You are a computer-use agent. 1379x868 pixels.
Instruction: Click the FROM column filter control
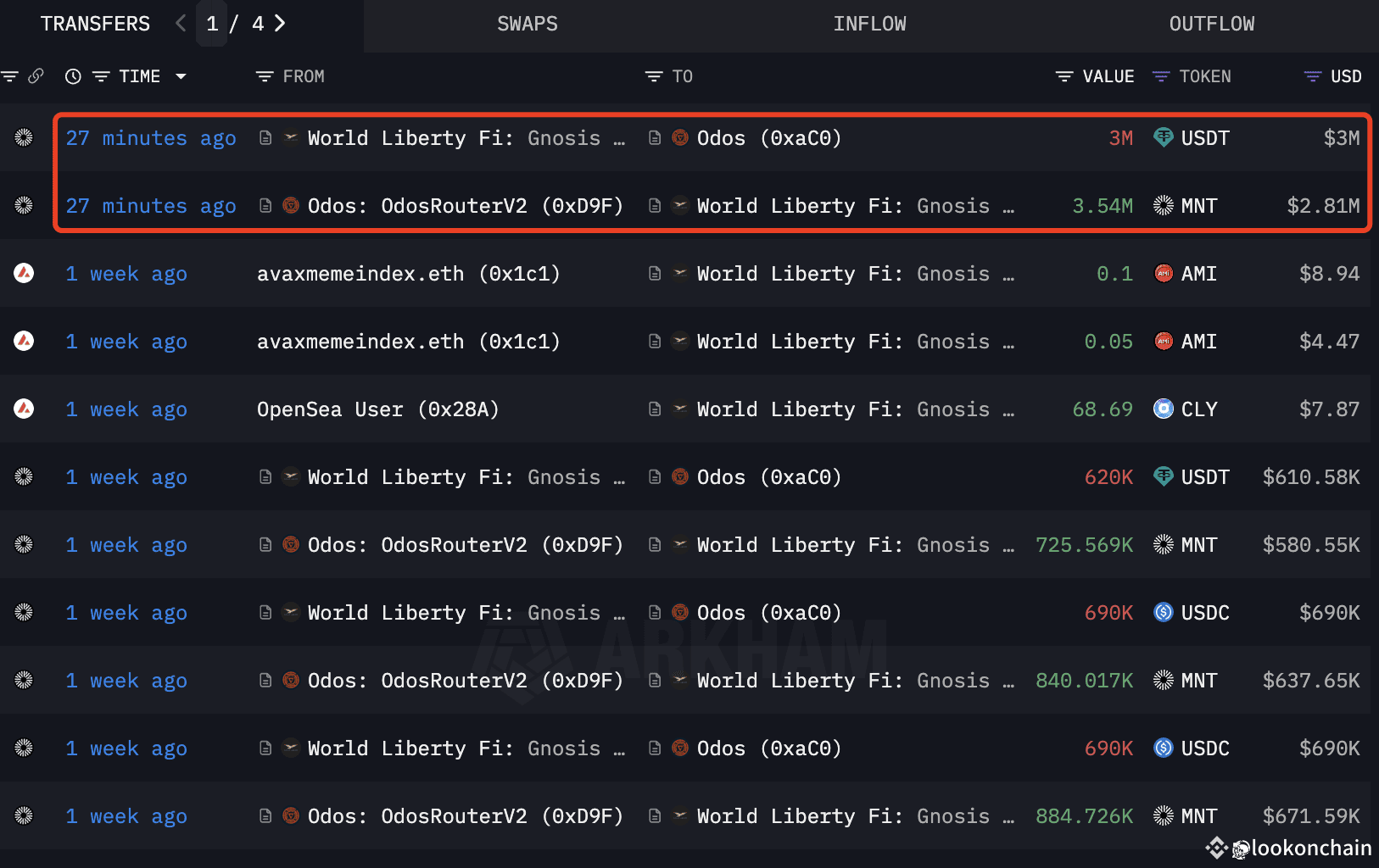[264, 76]
